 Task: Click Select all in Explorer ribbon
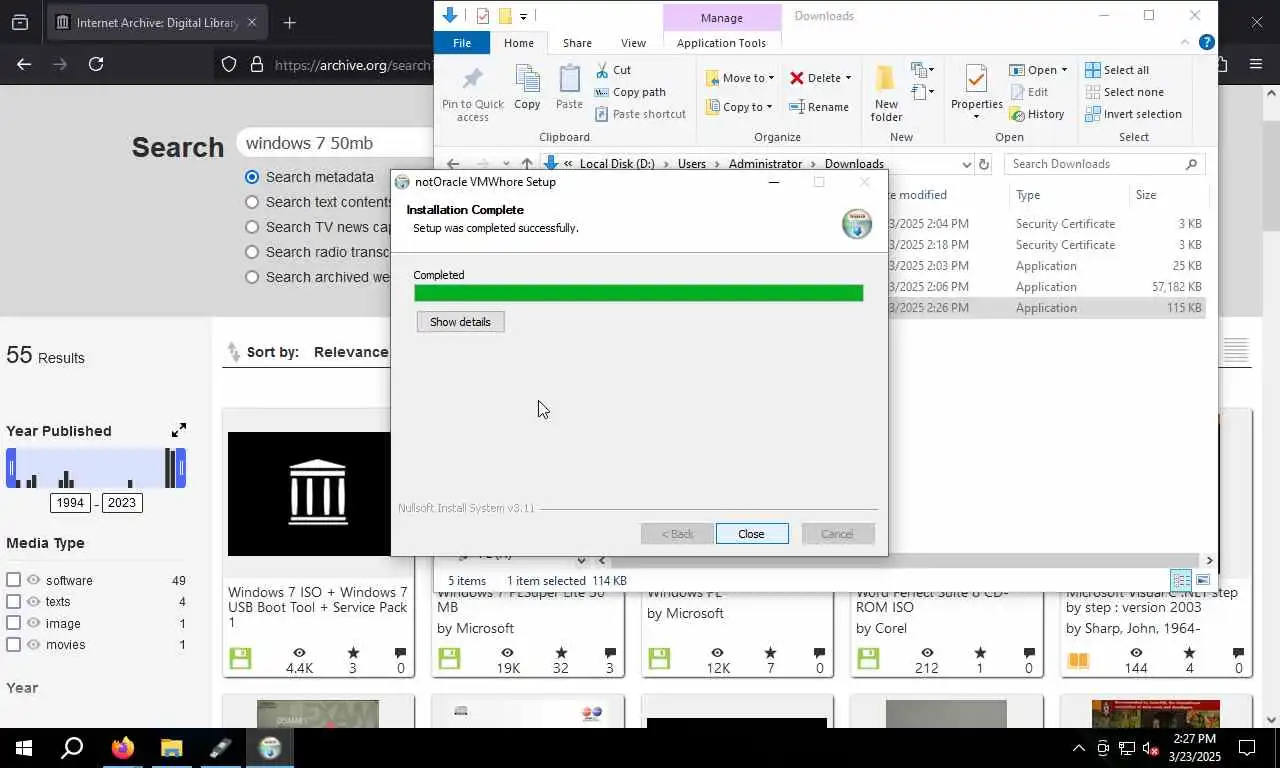pyautogui.click(x=1117, y=70)
